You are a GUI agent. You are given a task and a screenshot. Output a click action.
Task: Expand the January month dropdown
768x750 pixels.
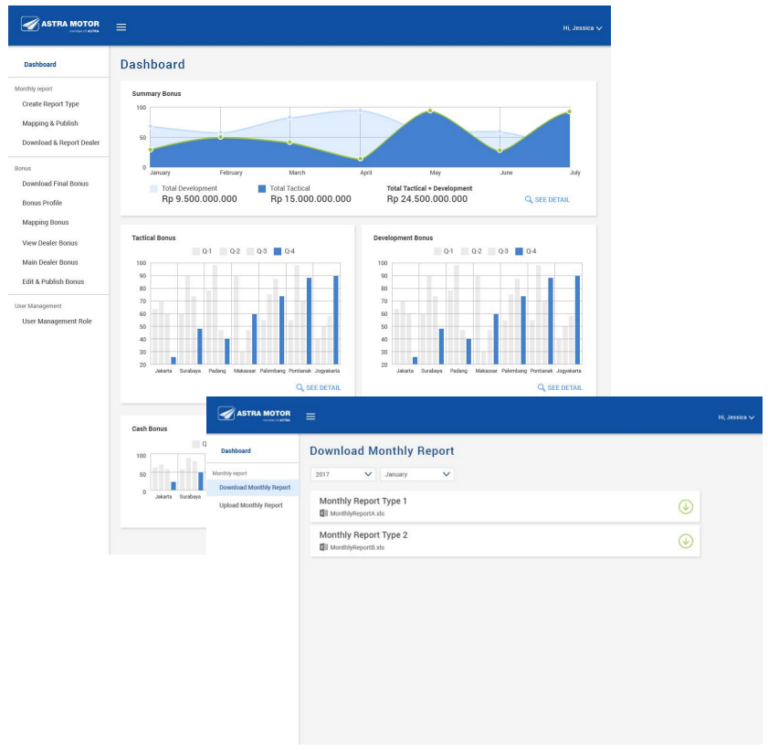click(417, 474)
